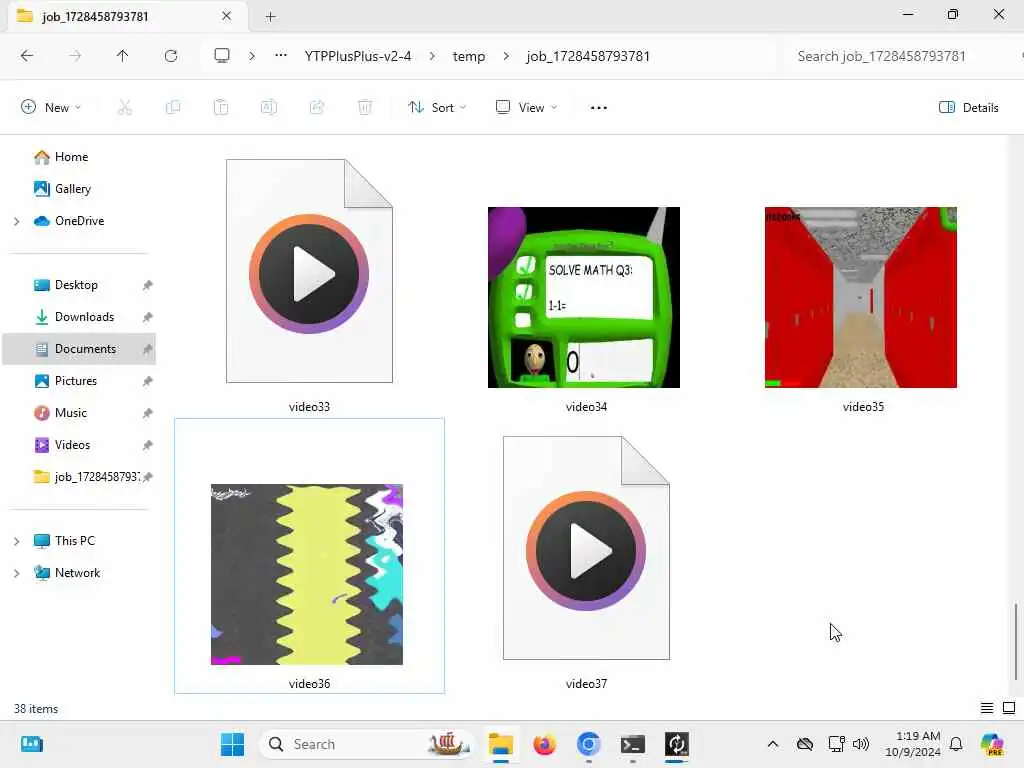Open File Explorer from taskbar

click(x=501, y=744)
